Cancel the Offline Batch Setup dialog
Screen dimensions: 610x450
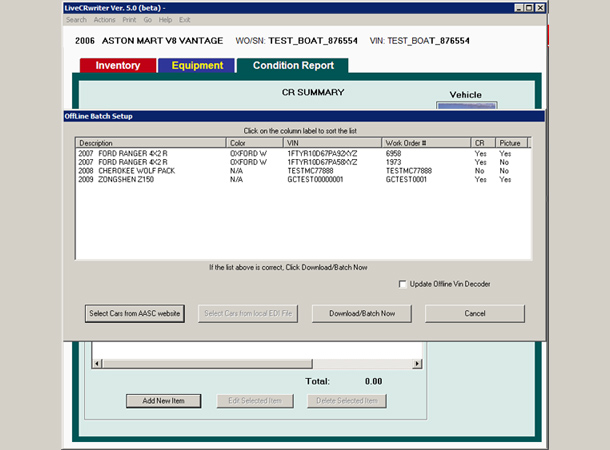(475, 313)
